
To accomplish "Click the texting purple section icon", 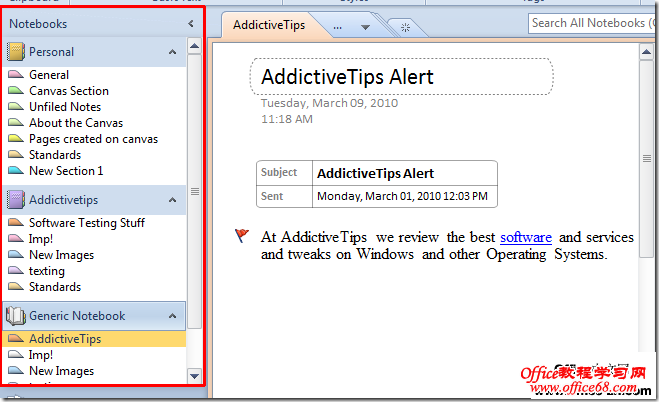I will [16, 271].
